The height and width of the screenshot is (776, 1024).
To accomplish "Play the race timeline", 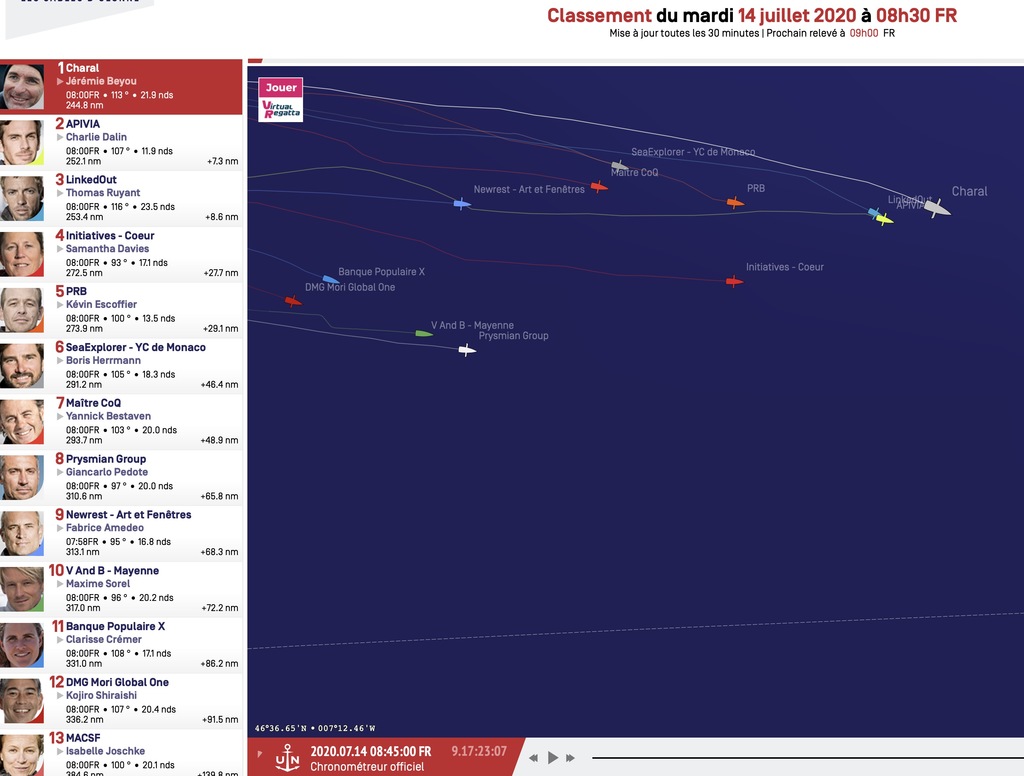I will coord(552,758).
